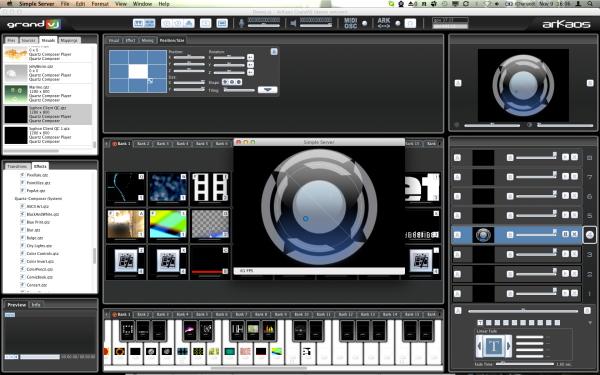Open the Sources tab
Screen dimensions: 600x375
point(28,40)
